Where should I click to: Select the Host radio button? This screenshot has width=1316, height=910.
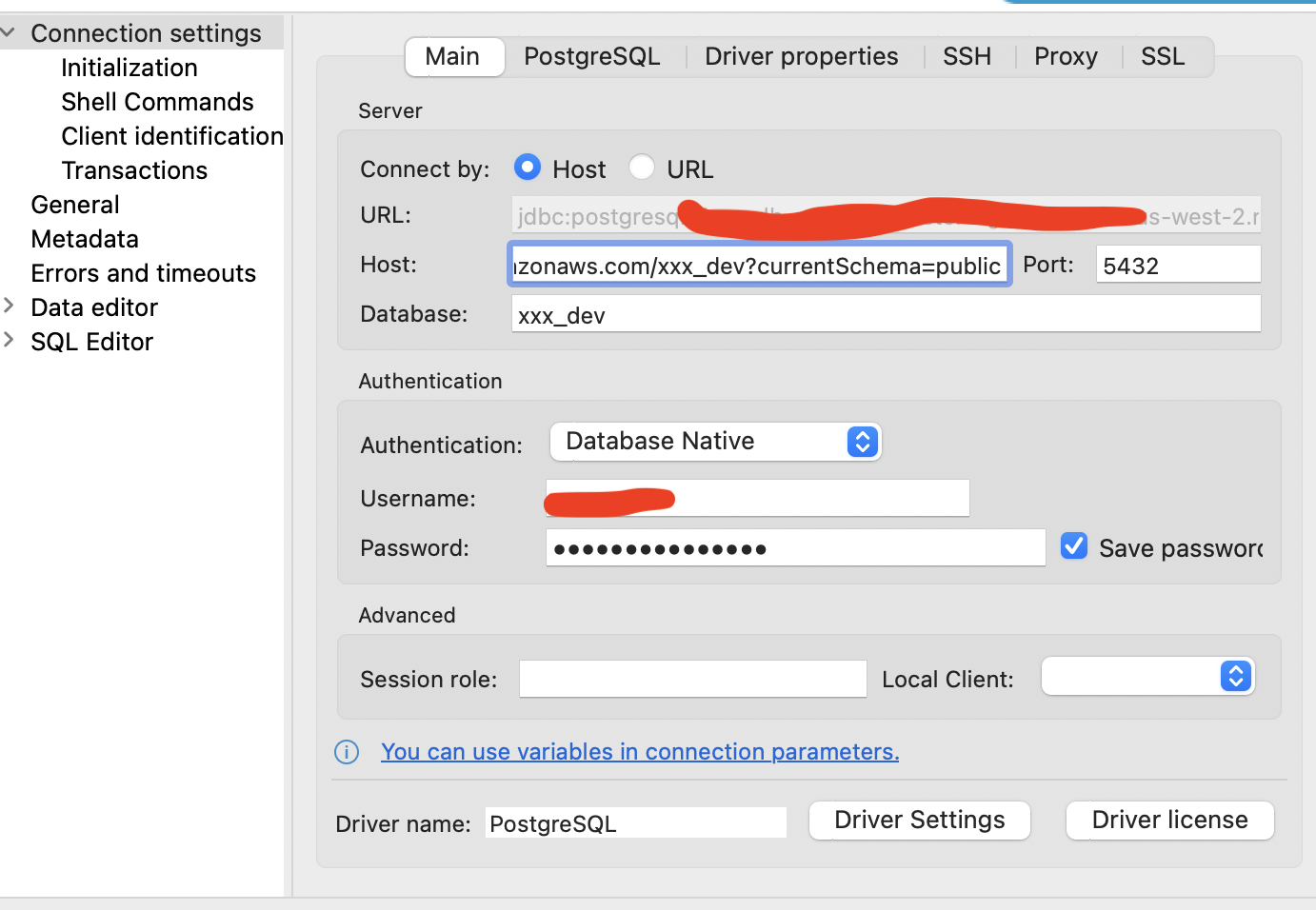coord(527,167)
